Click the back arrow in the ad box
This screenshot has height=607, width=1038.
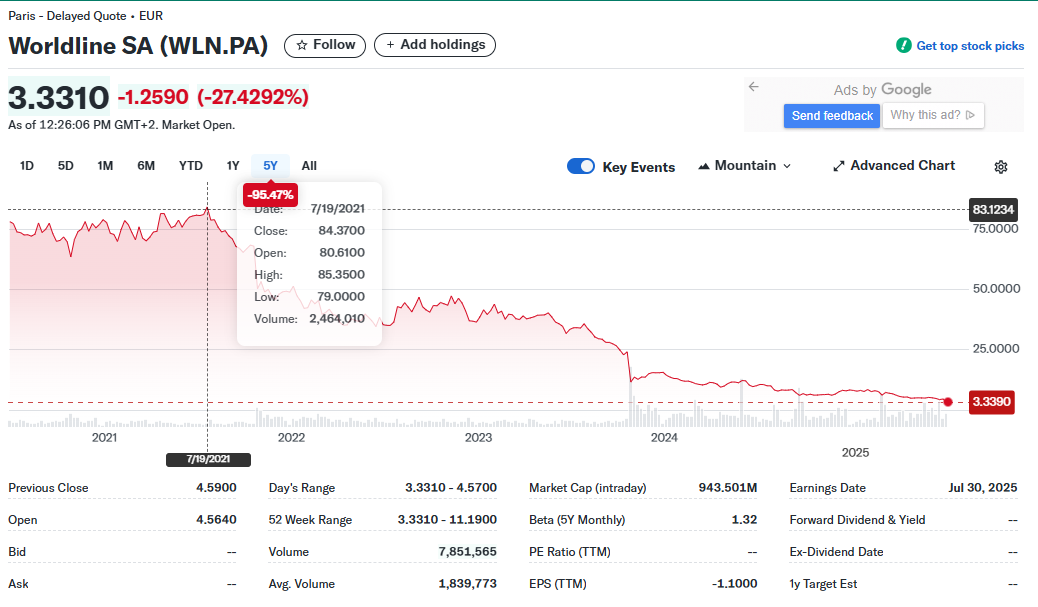(x=753, y=87)
